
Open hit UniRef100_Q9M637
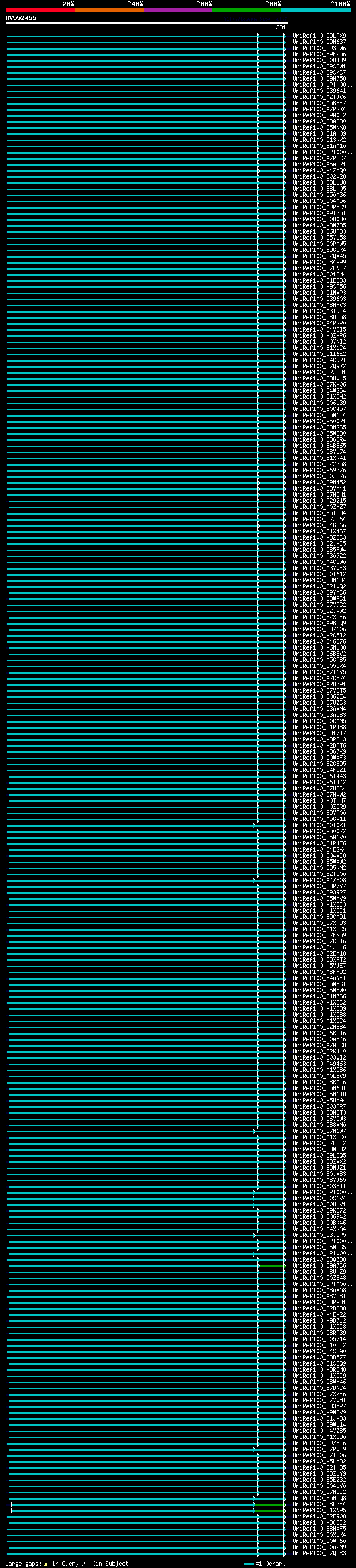(319, 42)
